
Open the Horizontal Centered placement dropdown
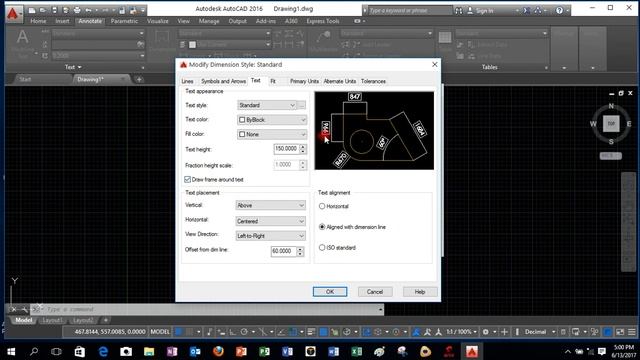coord(271,221)
